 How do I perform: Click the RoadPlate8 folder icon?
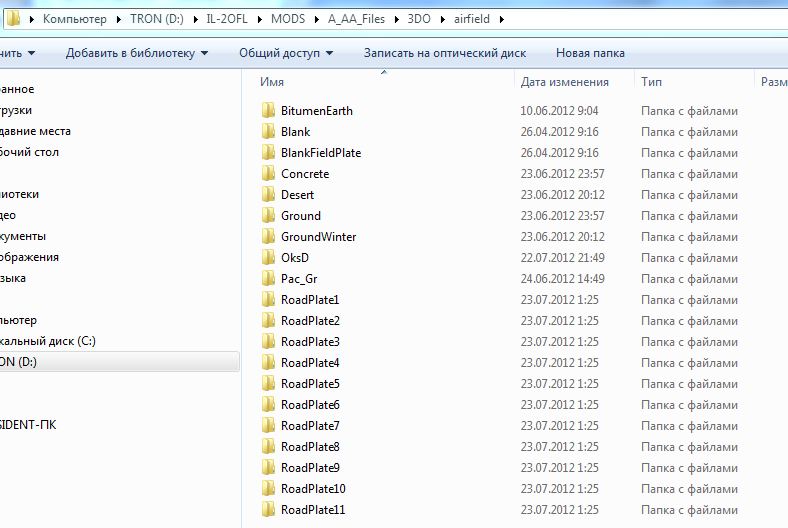point(268,446)
